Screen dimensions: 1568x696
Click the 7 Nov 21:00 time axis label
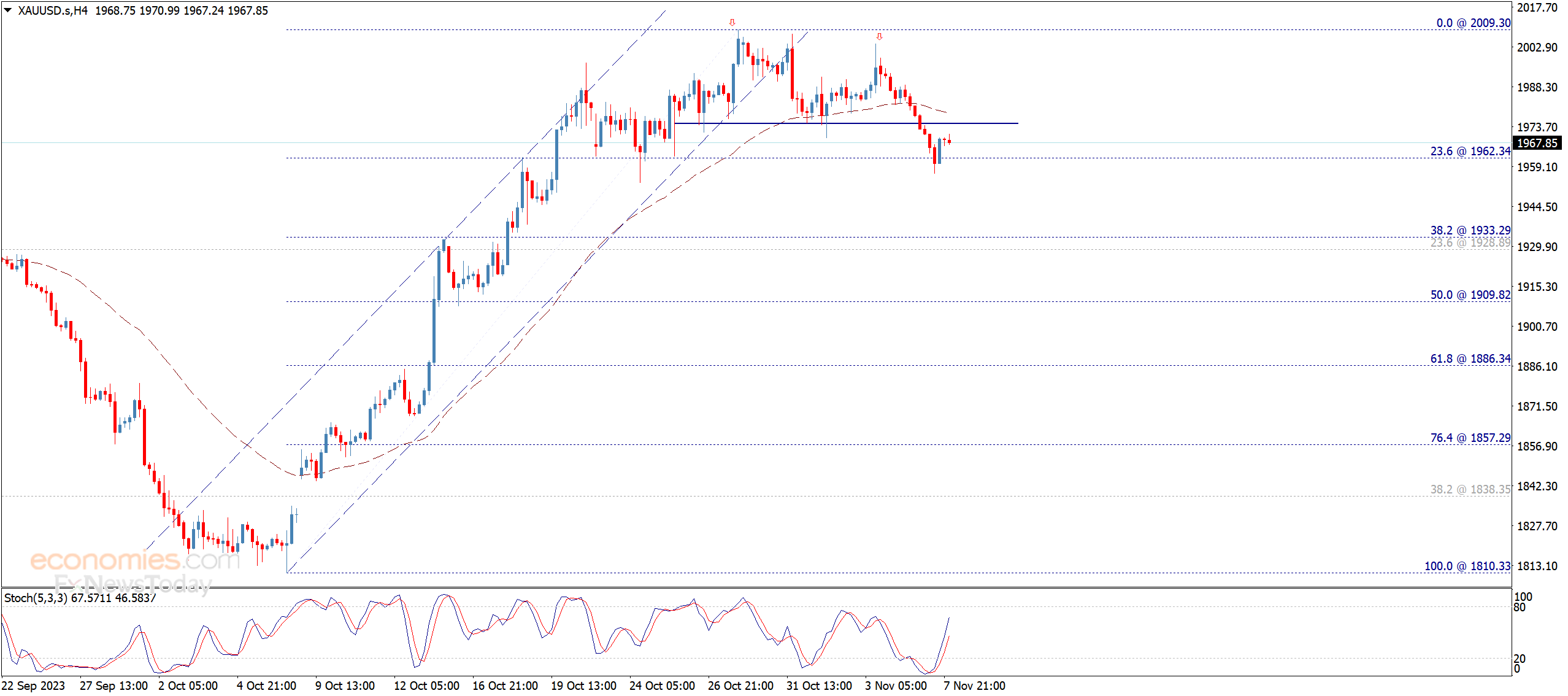click(x=974, y=686)
